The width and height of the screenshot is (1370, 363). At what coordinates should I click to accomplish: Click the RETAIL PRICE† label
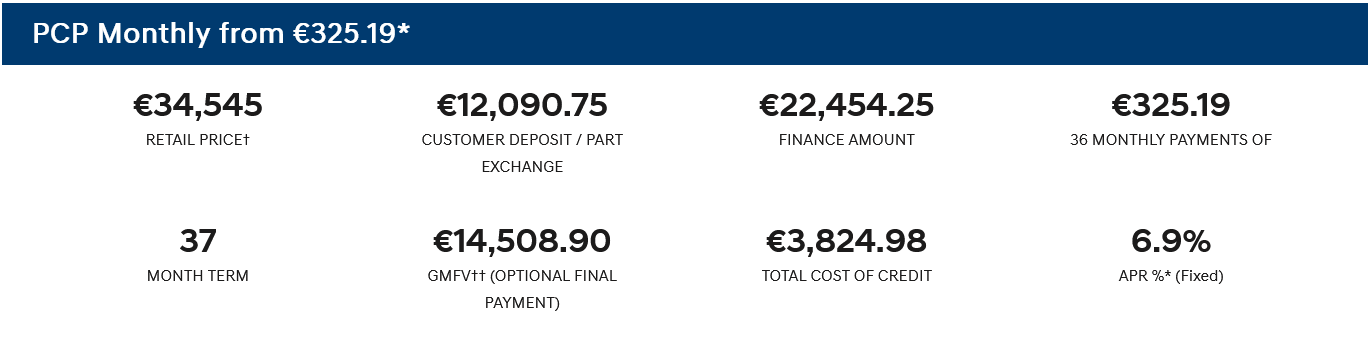click(198, 140)
